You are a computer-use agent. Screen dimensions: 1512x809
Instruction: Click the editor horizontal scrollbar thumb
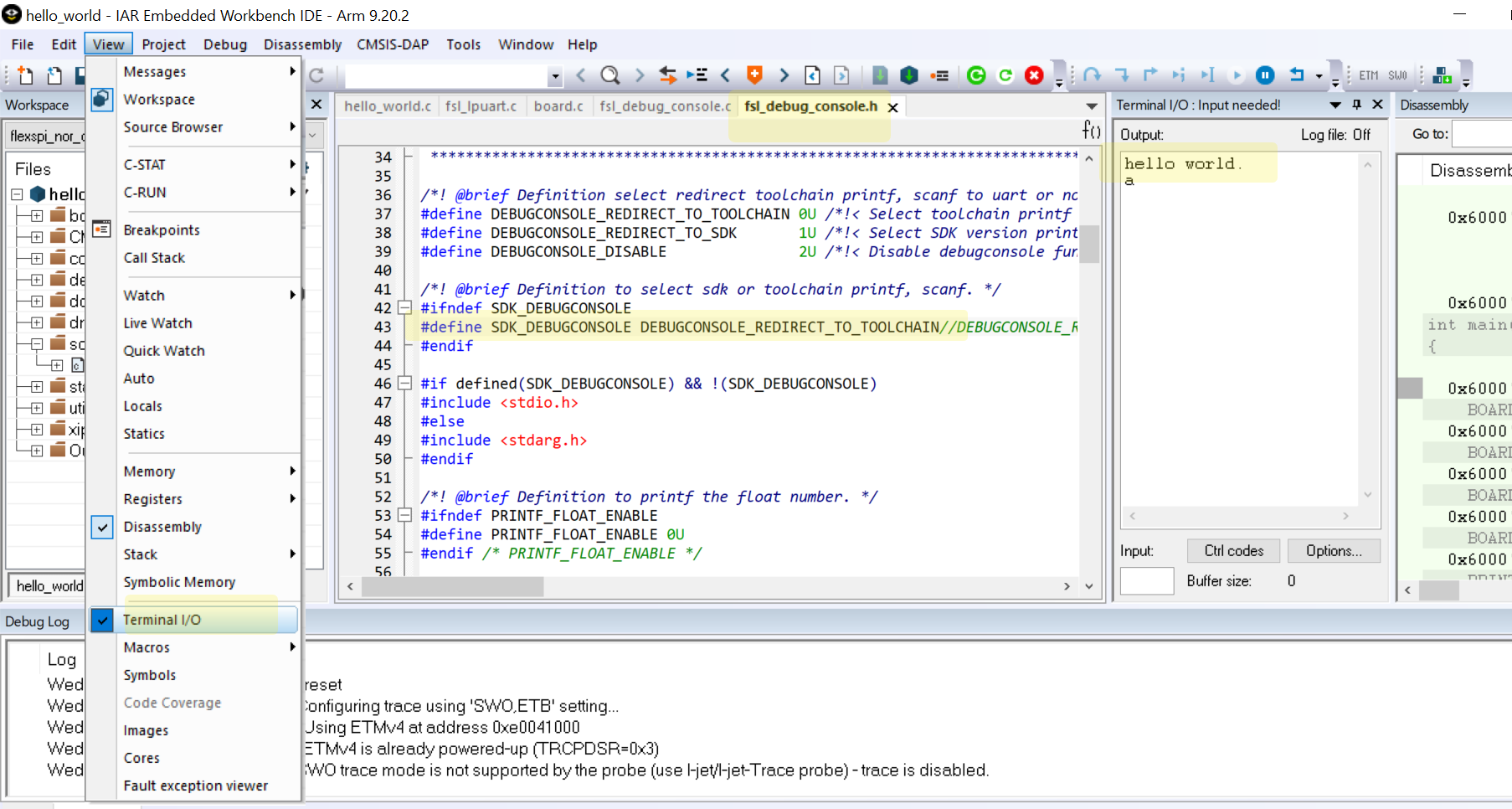452,586
